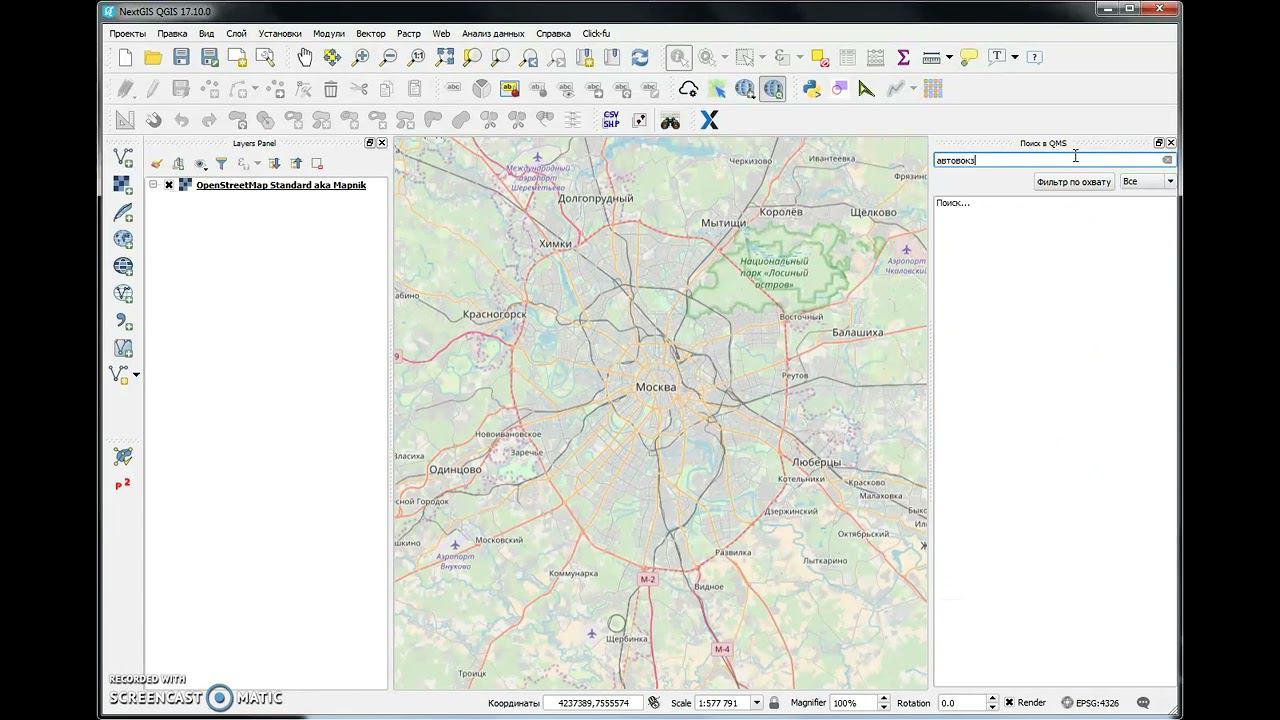This screenshot has width=1280, height=720.
Task: Filter legend funnel icon in Layers Panel
Action: tap(221, 164)
